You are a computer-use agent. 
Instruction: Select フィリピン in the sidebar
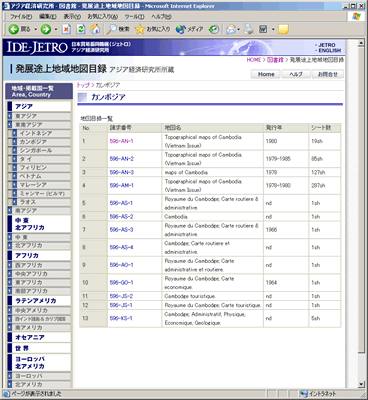pos(41,168)
